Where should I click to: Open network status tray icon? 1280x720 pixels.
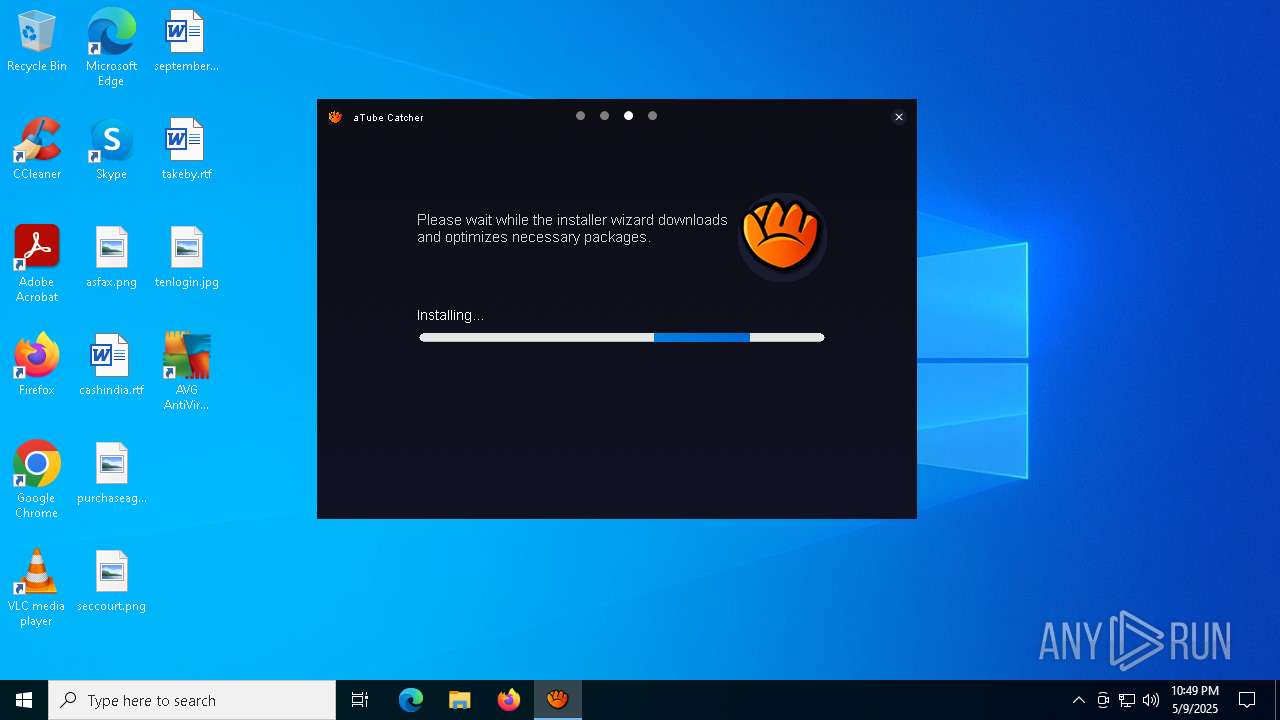click(1127, 700)
